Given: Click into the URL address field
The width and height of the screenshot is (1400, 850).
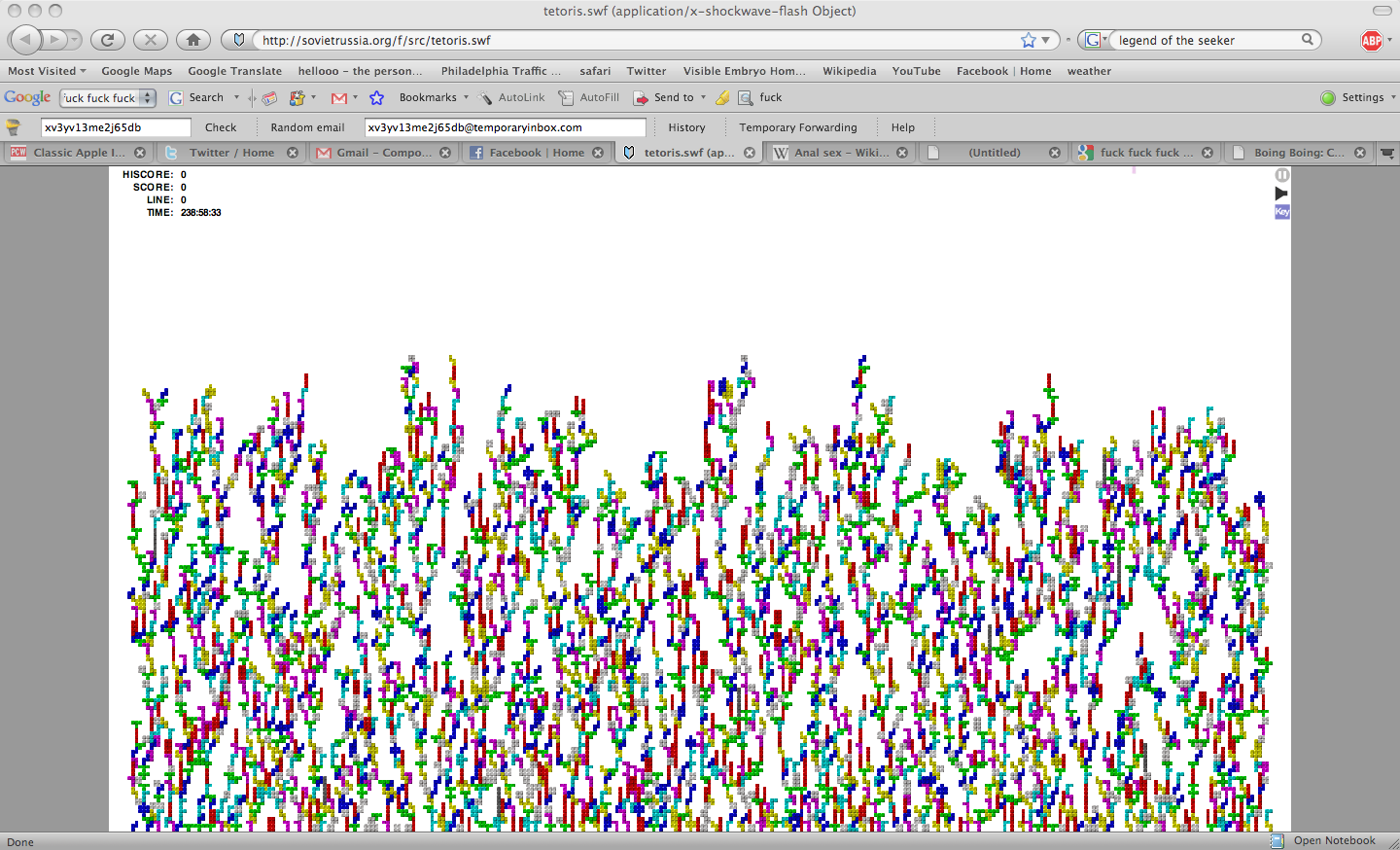Looking at the screenshot, I should pyautogui.click(x=632, y=40).
